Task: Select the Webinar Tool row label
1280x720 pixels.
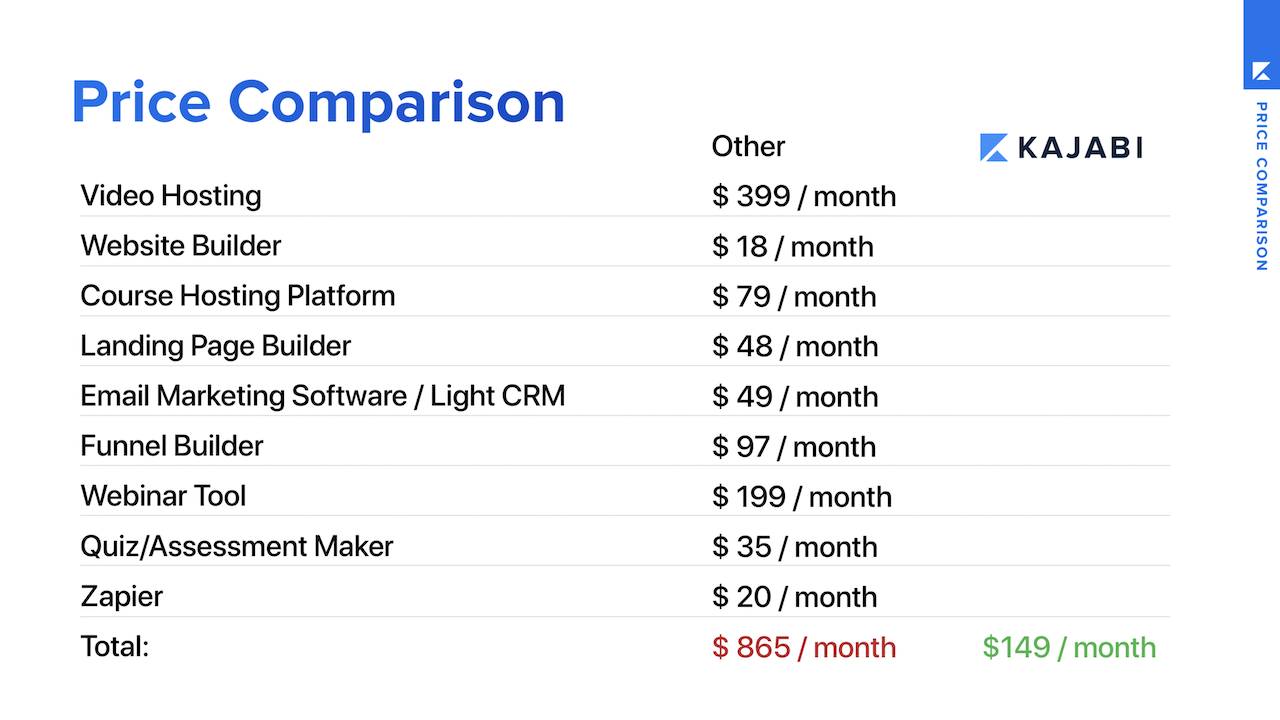Action: pos(163,495)
